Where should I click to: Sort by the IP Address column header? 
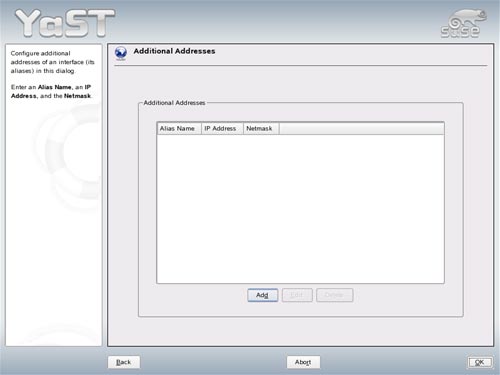pos(222,128)
